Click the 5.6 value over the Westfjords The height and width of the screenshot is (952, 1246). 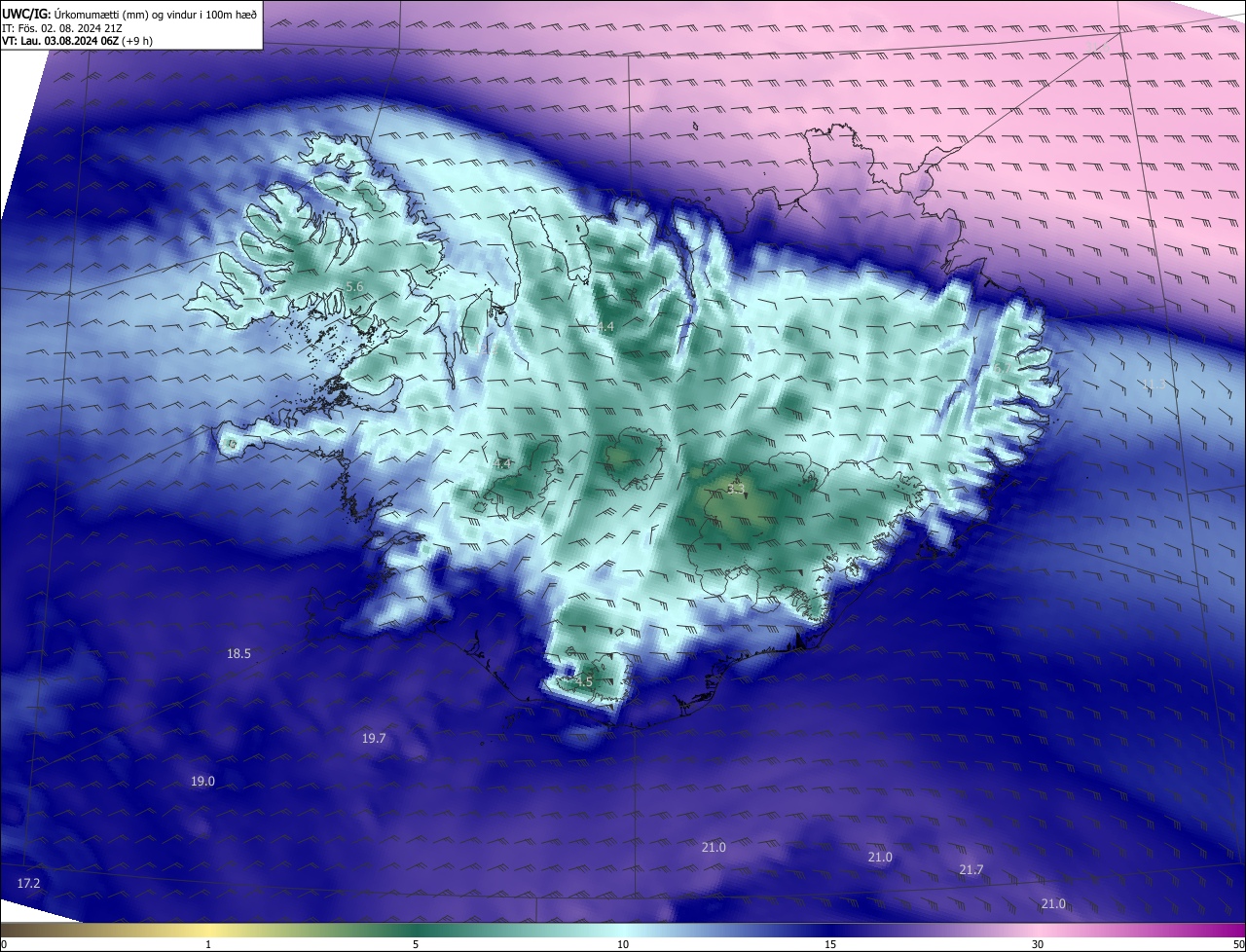point(354,287)
